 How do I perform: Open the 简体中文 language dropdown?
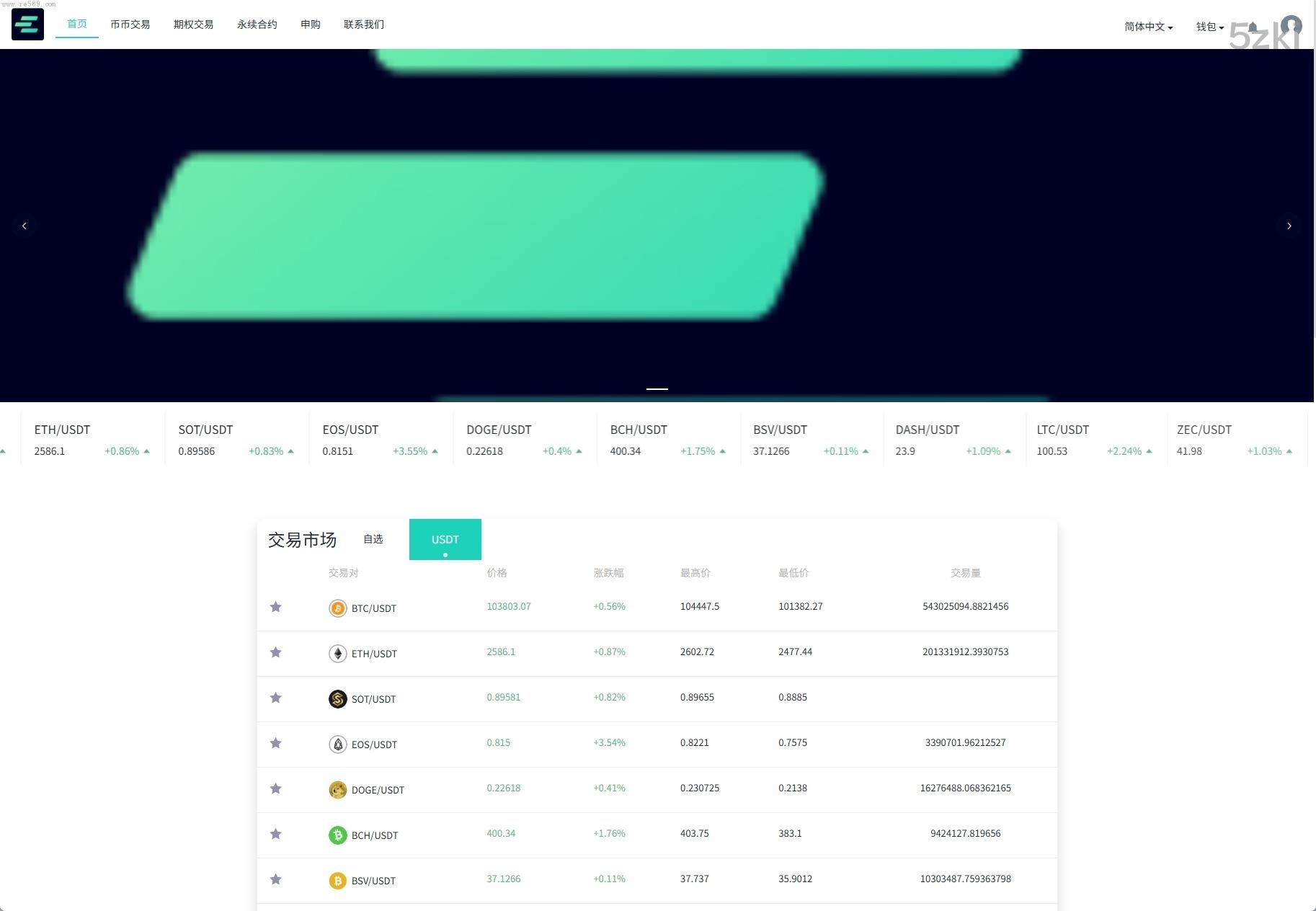tap(1147, 26)
